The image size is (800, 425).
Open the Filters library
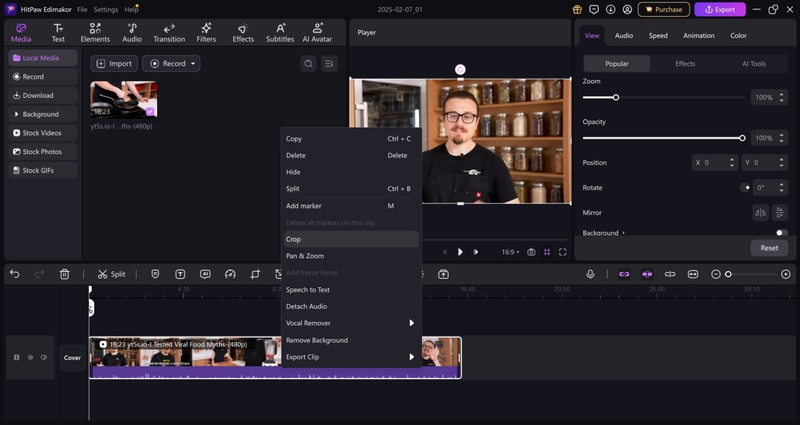coord(206,33)
